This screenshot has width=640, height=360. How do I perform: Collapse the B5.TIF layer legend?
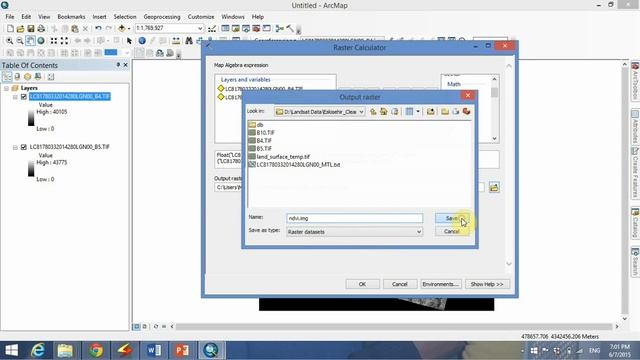[15, 147]
